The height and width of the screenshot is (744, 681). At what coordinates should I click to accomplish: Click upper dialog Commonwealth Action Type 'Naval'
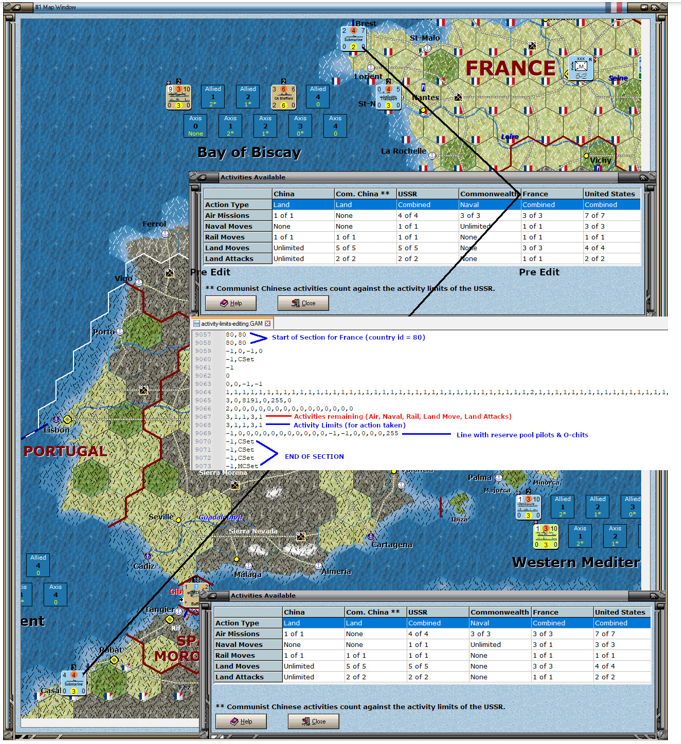coord(469,205)
